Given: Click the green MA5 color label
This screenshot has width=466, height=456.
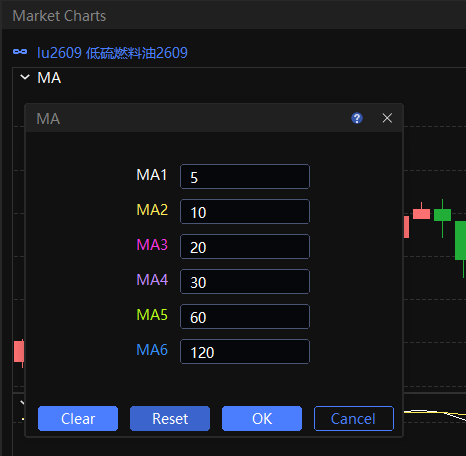Looking at the screenshot, I should (x=152, y=315).
